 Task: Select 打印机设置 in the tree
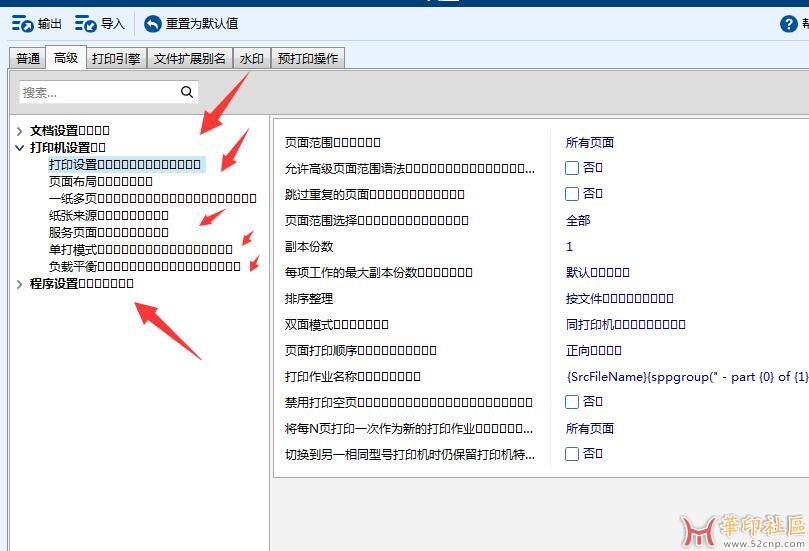pyautogui.click(x=68, y=148)
